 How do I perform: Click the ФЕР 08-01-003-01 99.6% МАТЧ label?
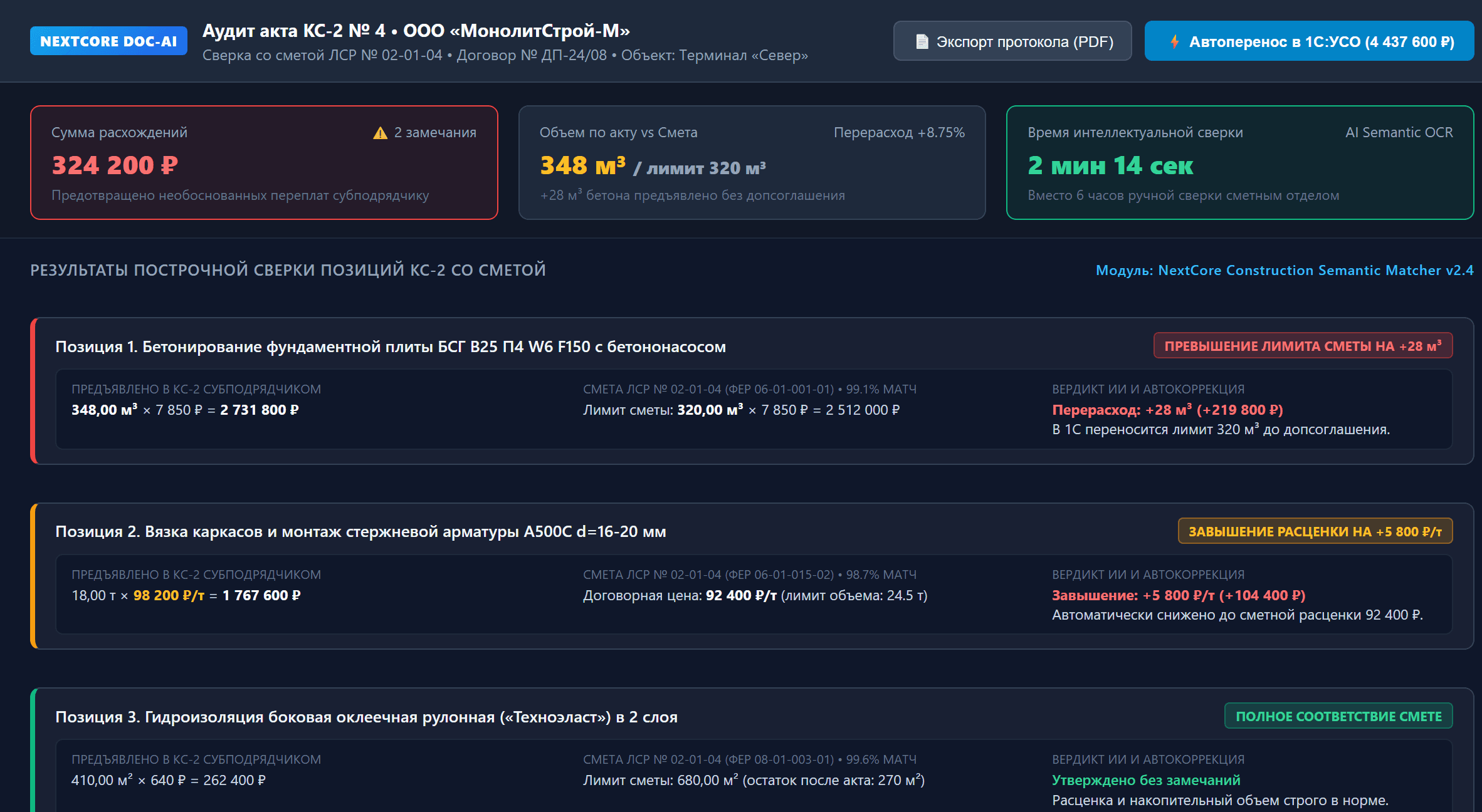(x=750, y=759)
